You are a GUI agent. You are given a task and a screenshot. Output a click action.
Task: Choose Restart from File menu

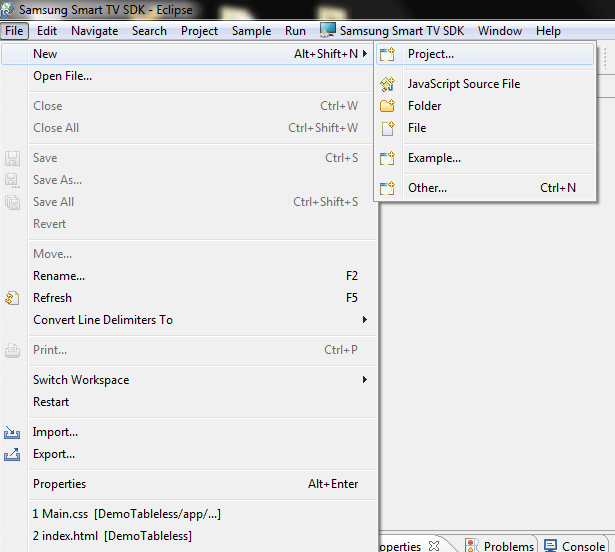click(x=188, y=402)
